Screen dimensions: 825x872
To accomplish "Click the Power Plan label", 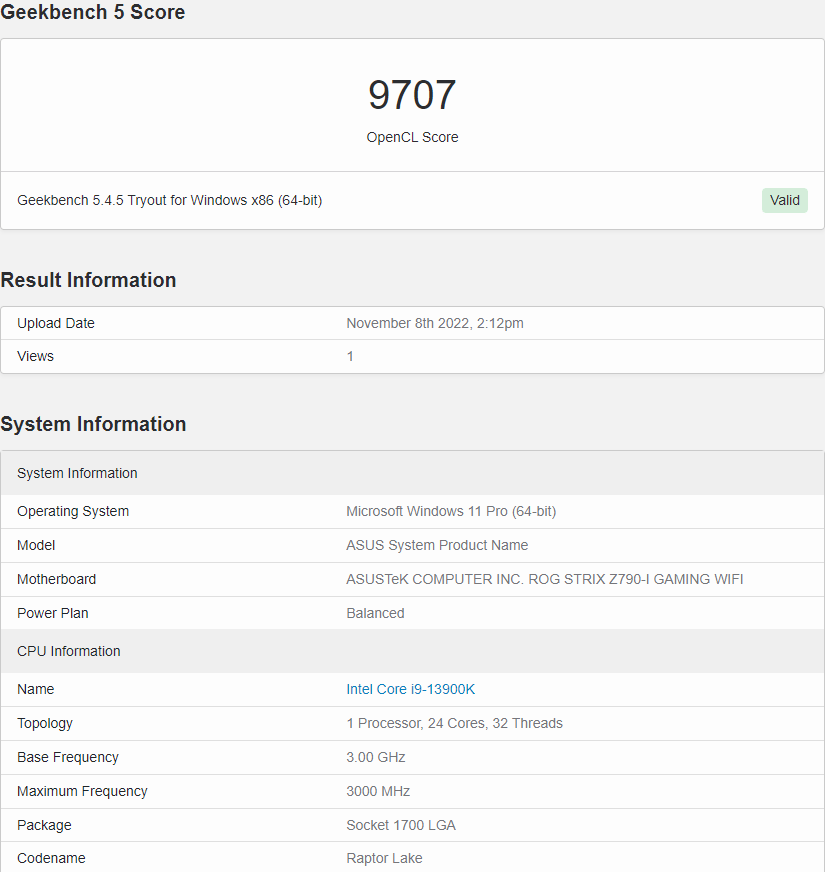I will click(x=53, y=613).
